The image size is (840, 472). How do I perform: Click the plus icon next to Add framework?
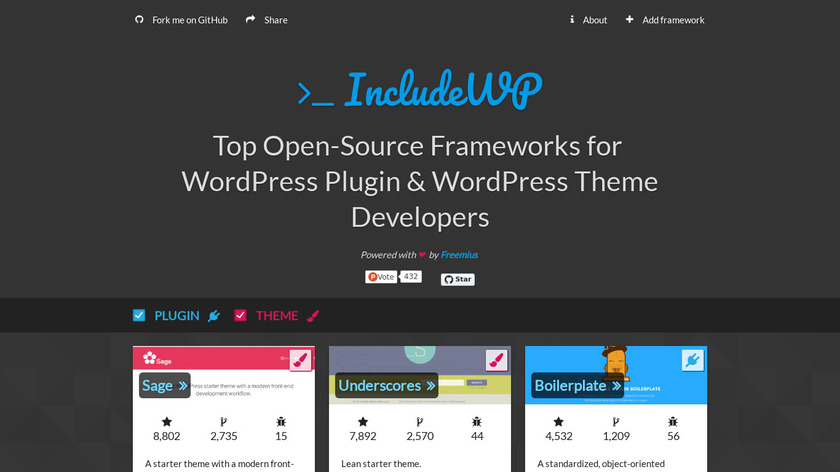click(629, 19)
